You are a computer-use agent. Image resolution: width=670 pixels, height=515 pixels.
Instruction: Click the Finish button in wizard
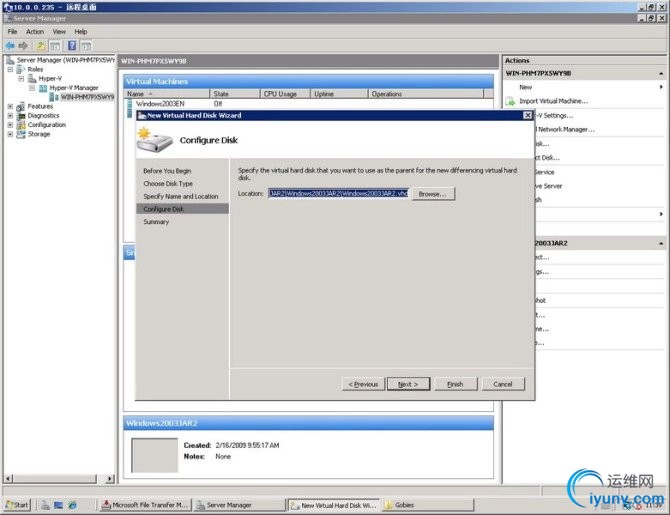coord(455,384)
